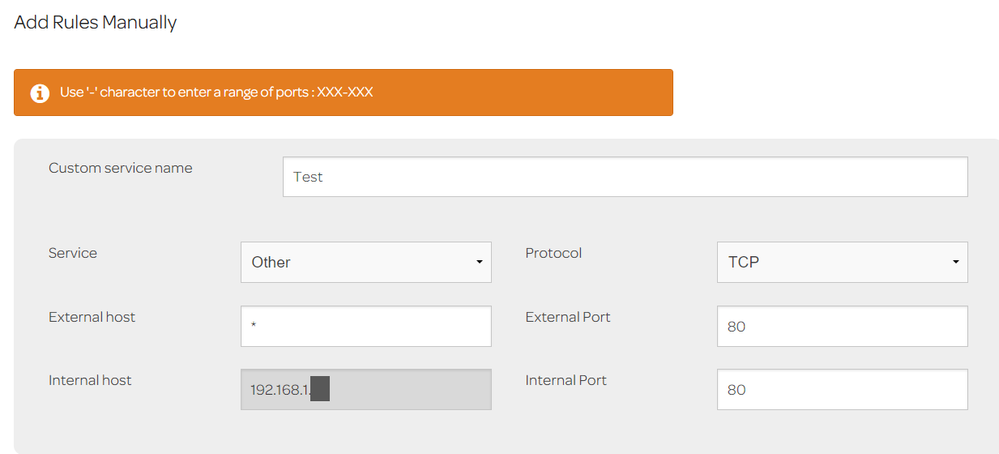This screenshot has width=999, height=454.
Task: Click the port range hint text in banner
Action: (x=216, y=93)
